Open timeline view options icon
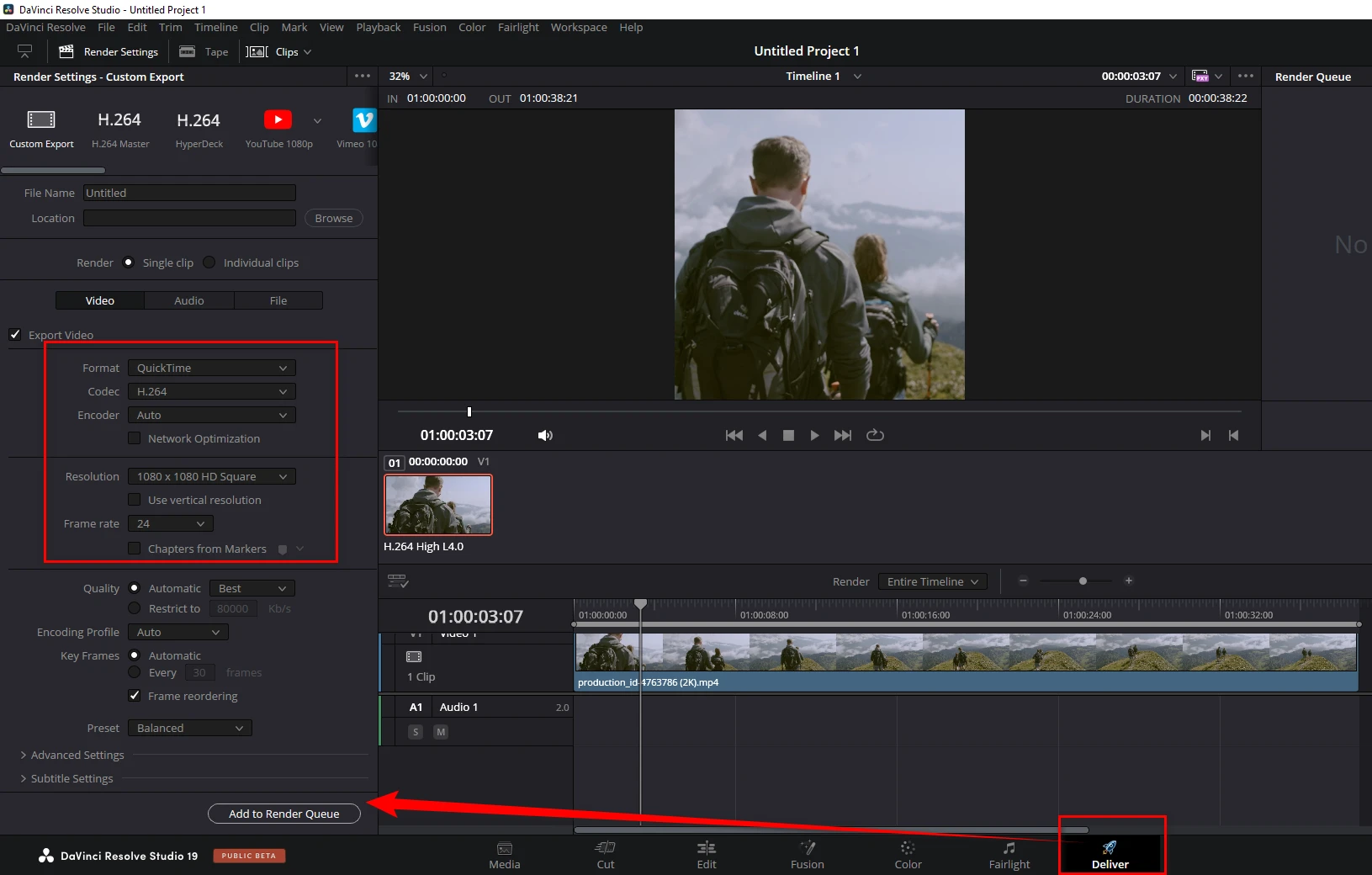The image size is (1372, 875). point(398,581)
